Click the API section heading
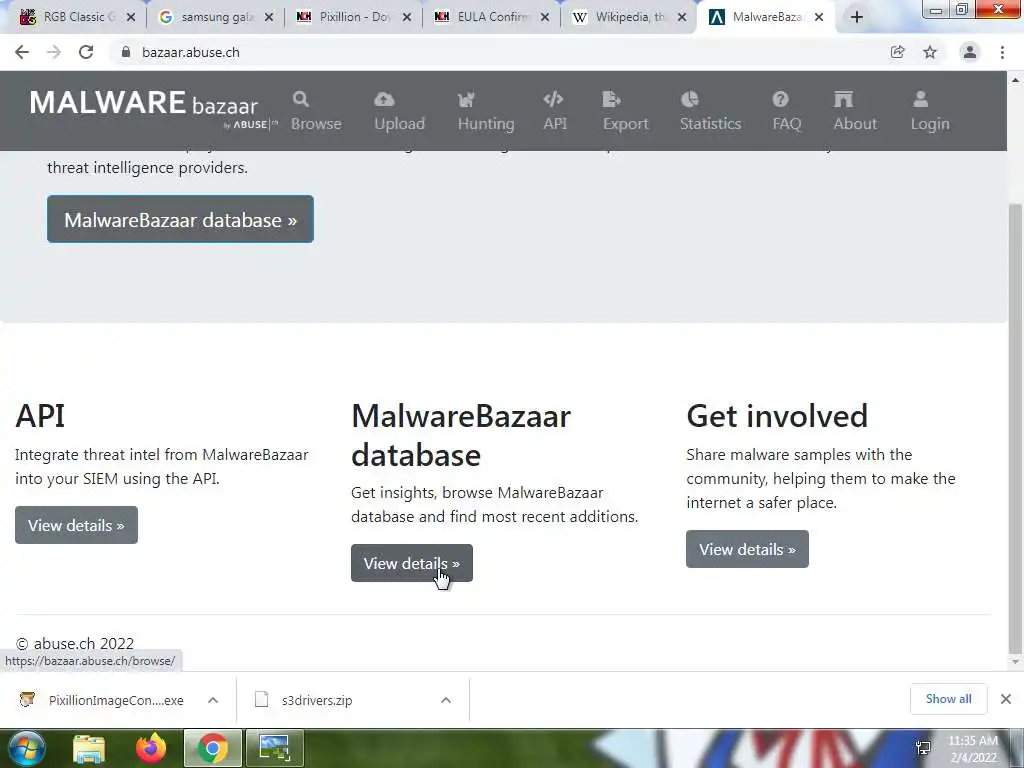Image resolution: width=1024 pixels, height=768 pixels. click(40, 416)
